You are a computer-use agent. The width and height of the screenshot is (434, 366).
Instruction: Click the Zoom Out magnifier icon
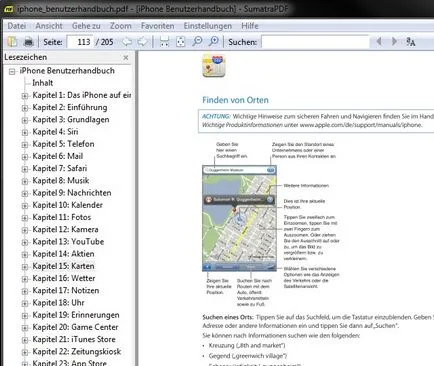[197, 42]
